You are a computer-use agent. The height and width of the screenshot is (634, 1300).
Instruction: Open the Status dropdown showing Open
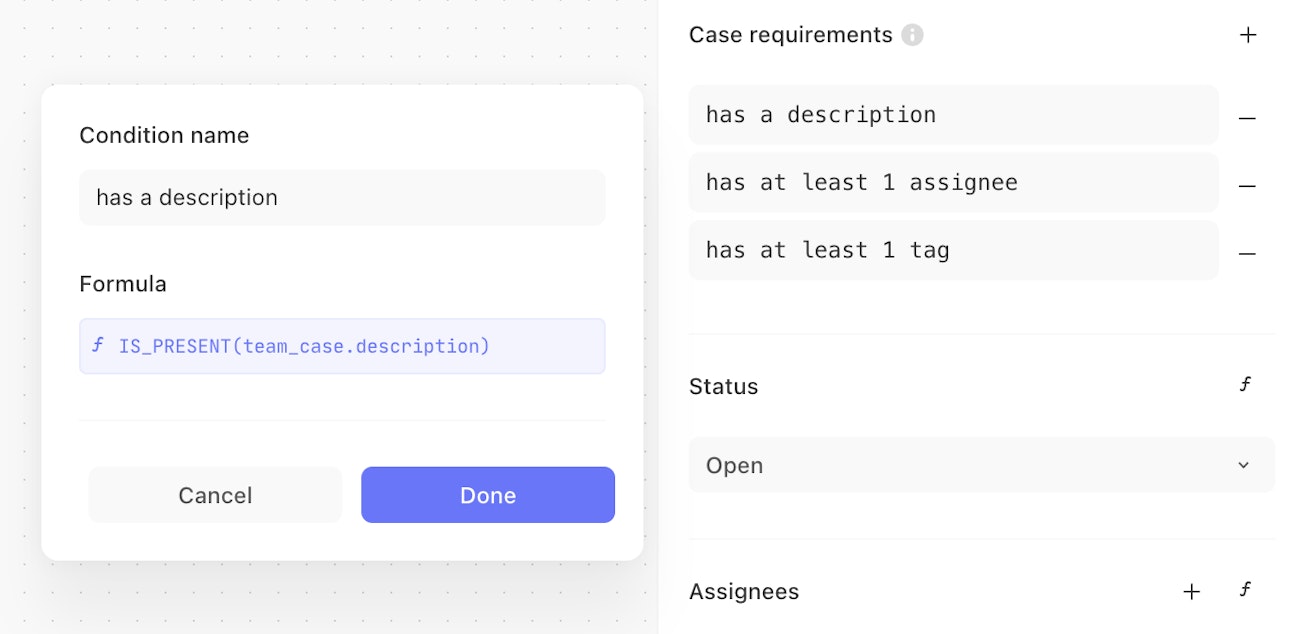tap(981, 465)
